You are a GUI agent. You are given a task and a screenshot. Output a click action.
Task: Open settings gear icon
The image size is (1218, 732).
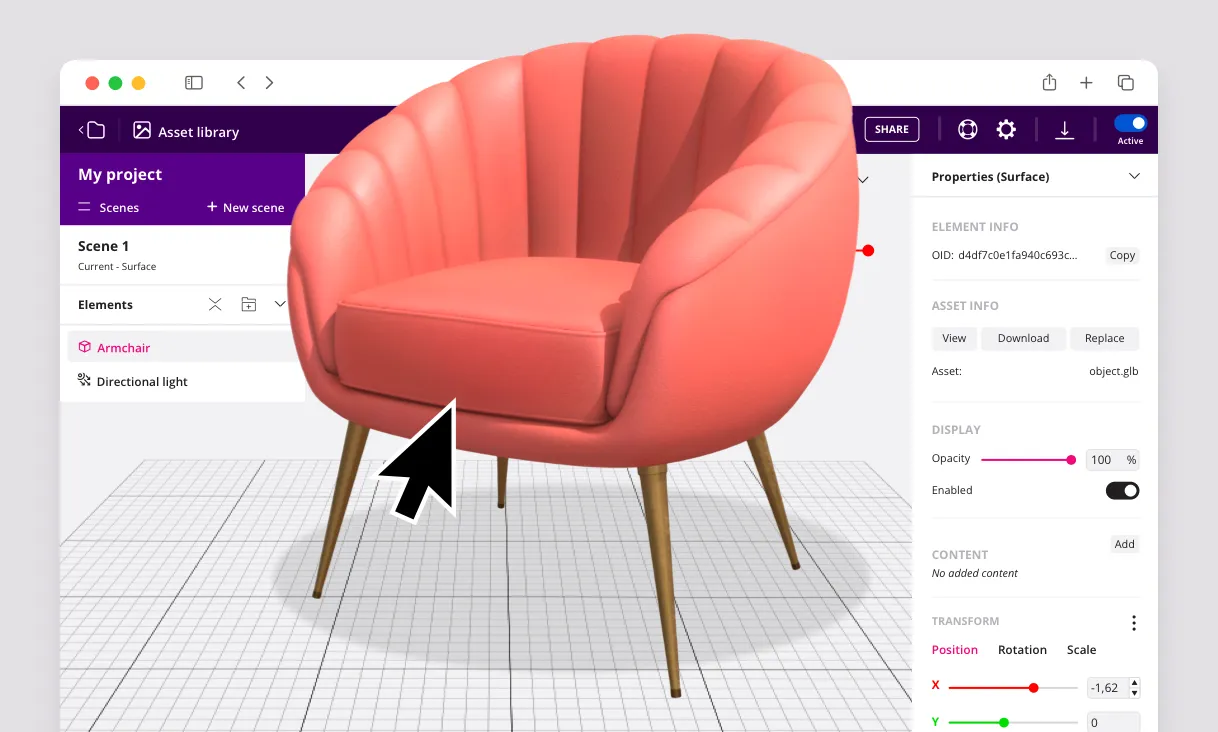pos(1006,129)
